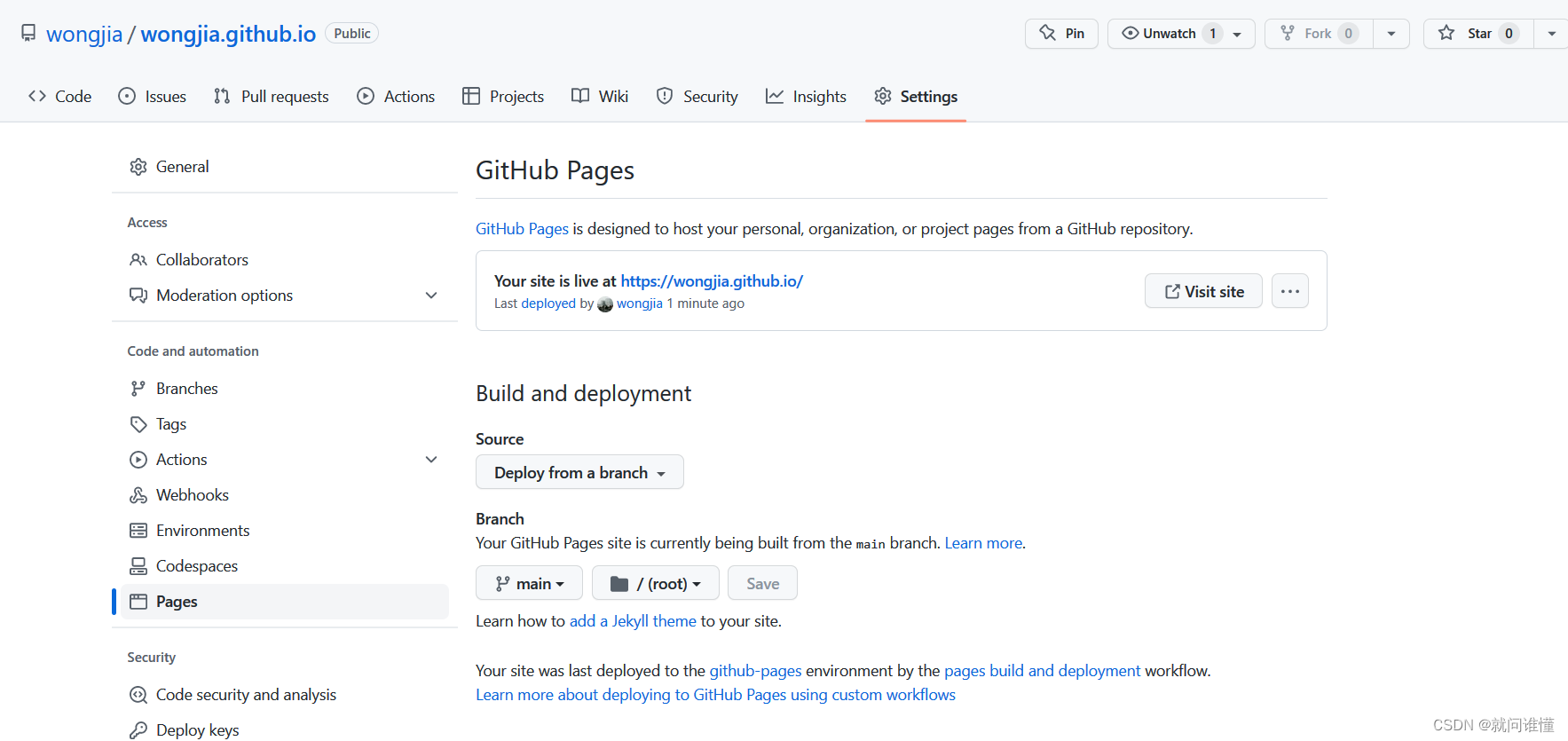Click the Settings gear icon in tab bar
The image size is (1568, 741).
point(882,96)
